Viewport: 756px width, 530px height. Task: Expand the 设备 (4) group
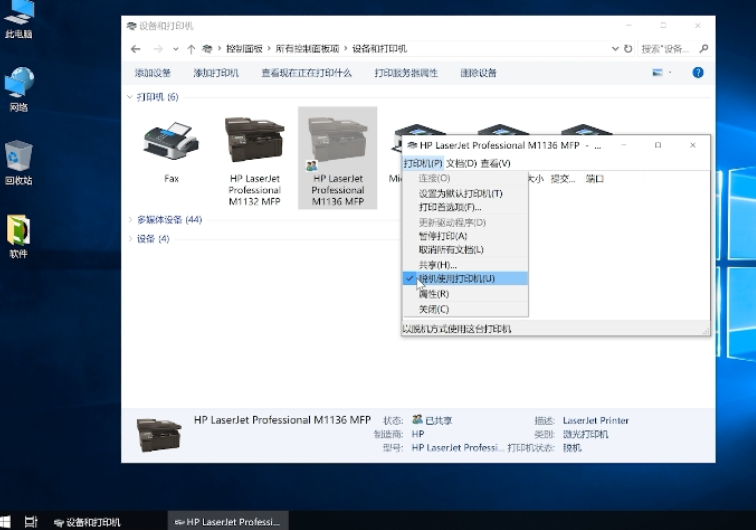(129, 239)
